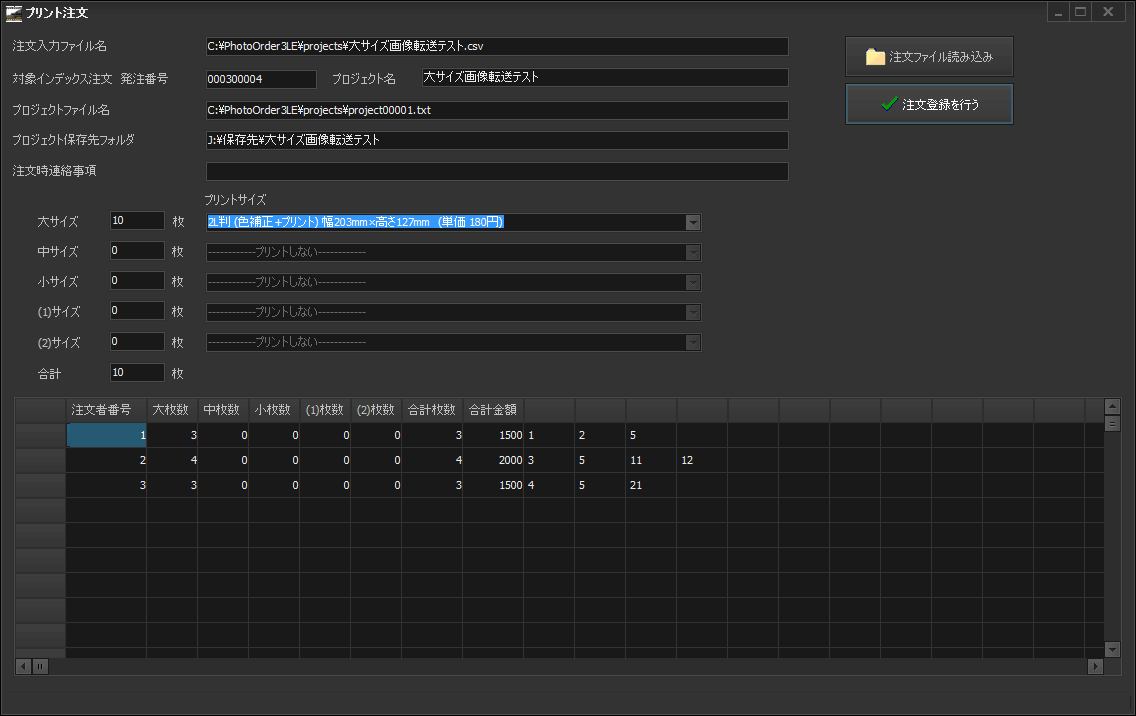Click the (1)サイズ quantity field
Screen dimensions: 1136x716
[x=137, y=310]
